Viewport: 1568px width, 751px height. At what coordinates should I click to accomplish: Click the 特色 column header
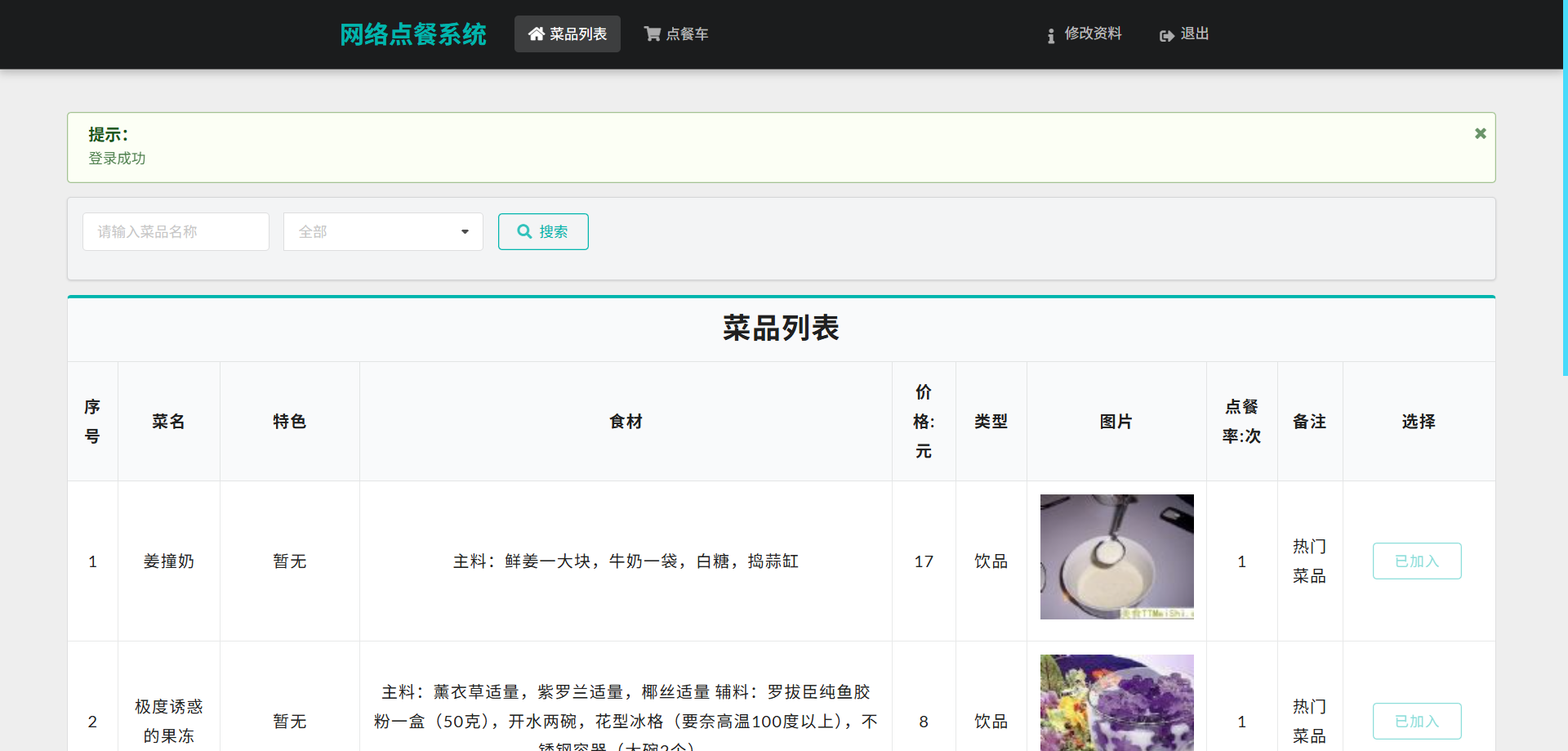coord(289,422)
